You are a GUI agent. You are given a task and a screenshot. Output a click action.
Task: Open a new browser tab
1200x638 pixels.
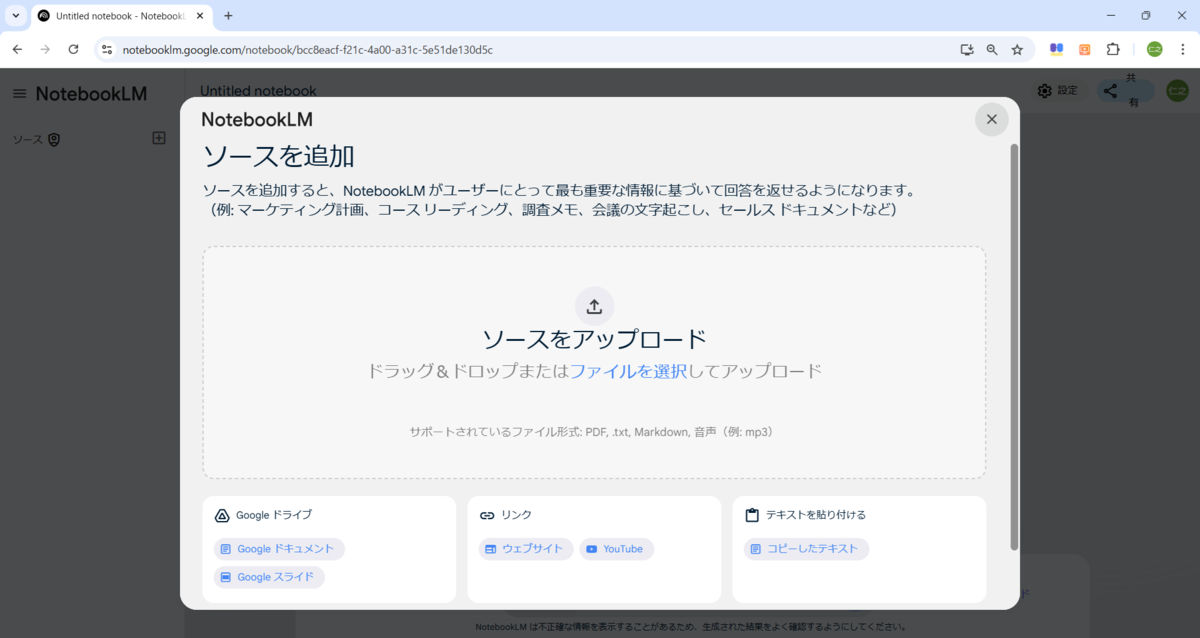coord(228,16)
